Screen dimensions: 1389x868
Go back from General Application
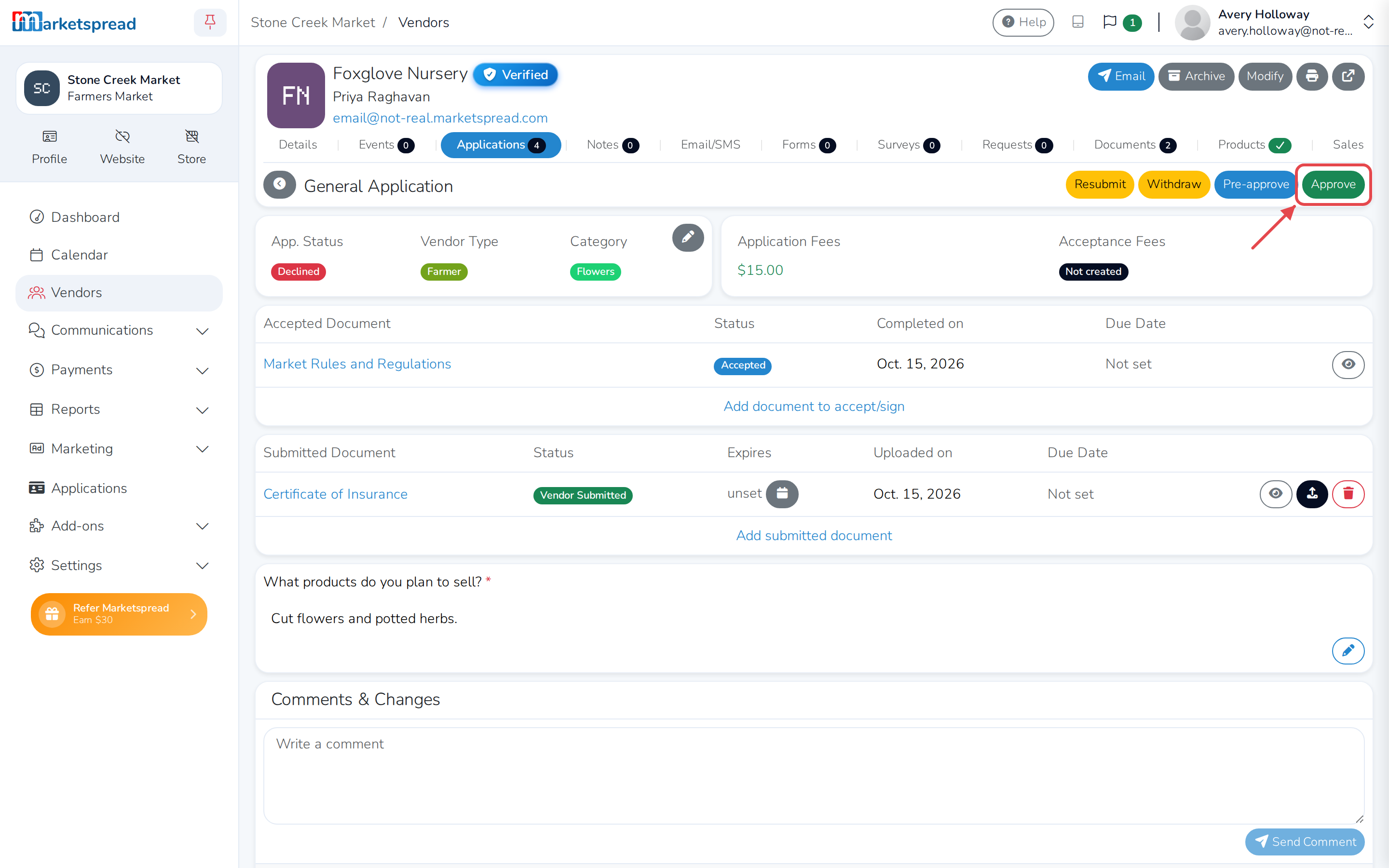280,184
